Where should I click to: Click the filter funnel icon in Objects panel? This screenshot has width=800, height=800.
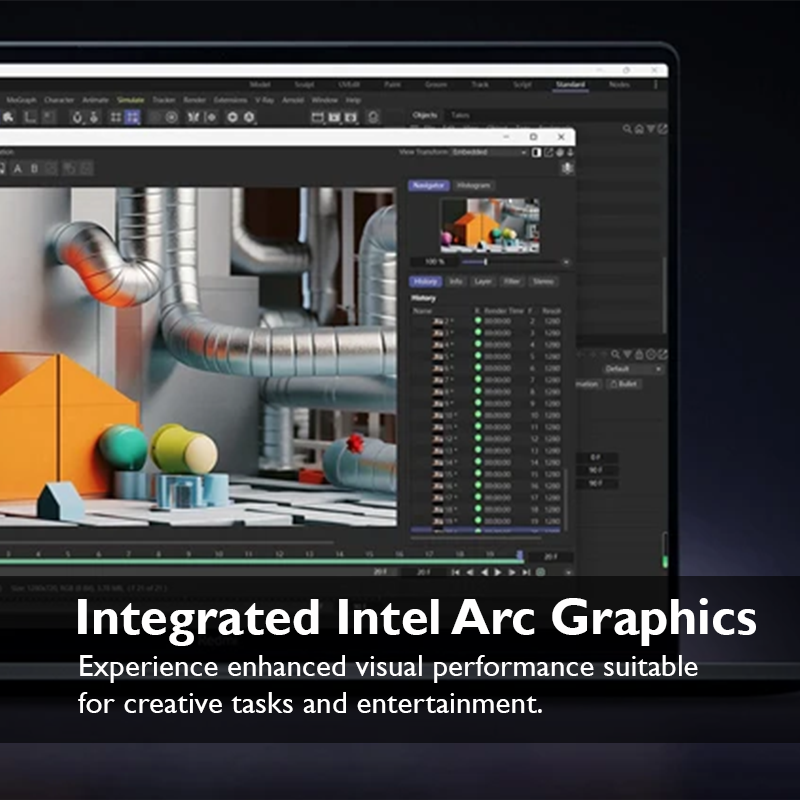pos(651,129)
